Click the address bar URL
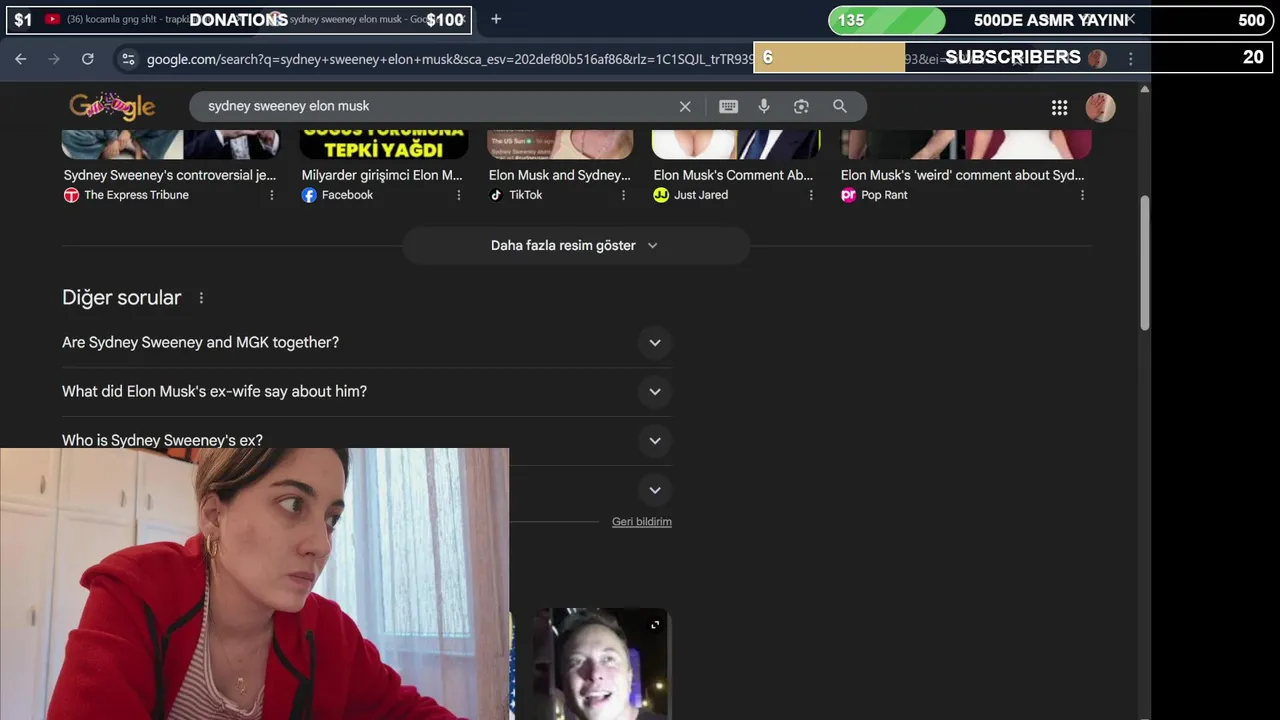This screenshot has width=1280, height=720. click(450, 59)
